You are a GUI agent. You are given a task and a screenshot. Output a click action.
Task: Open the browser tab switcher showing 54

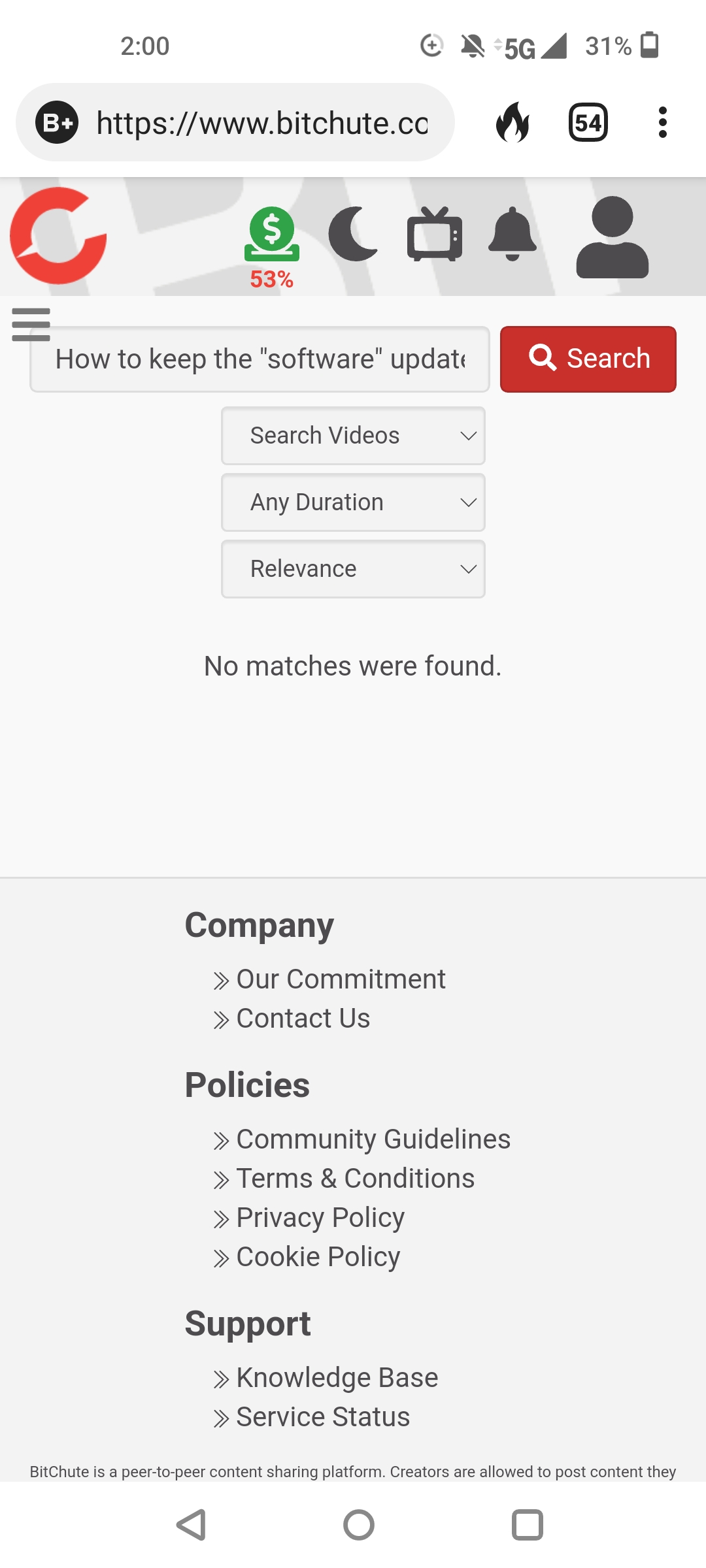[x=588, y=122]
